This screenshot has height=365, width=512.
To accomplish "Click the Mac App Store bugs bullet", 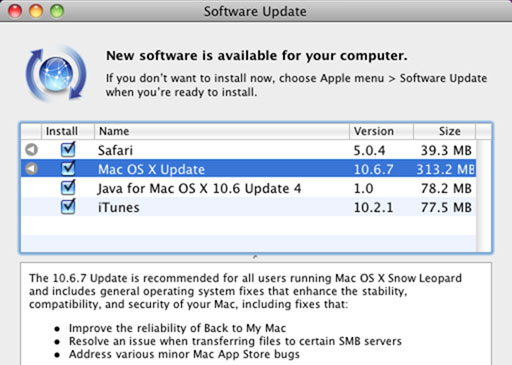I will [184, 354].
